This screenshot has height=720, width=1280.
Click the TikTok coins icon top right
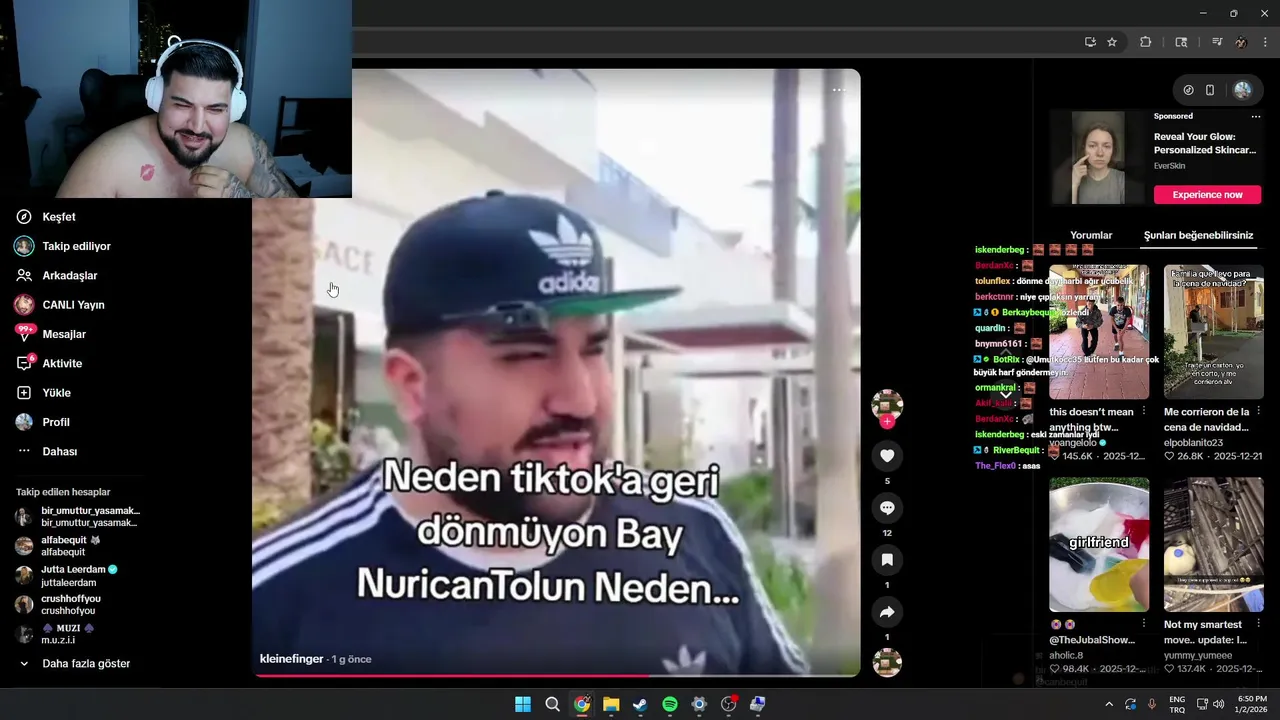1188,90
